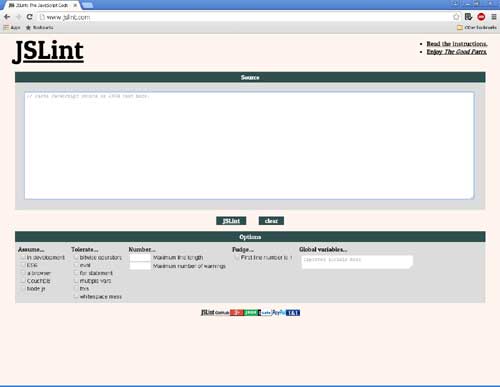Click the red AdBlock stop-sign icon
The image size is (500, 387).
tap(481, 17)
